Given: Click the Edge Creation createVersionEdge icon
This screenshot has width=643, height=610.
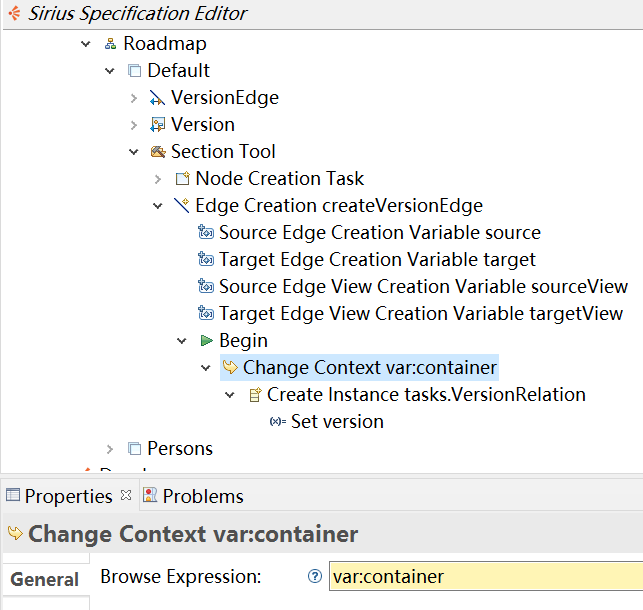Looking at the screenshot, I should [181, 205].
